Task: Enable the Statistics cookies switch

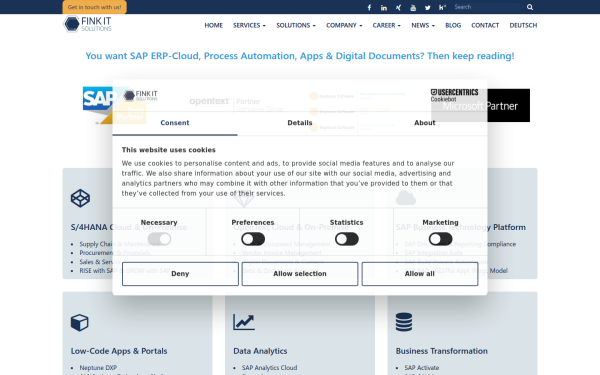Action: point(347,239)
